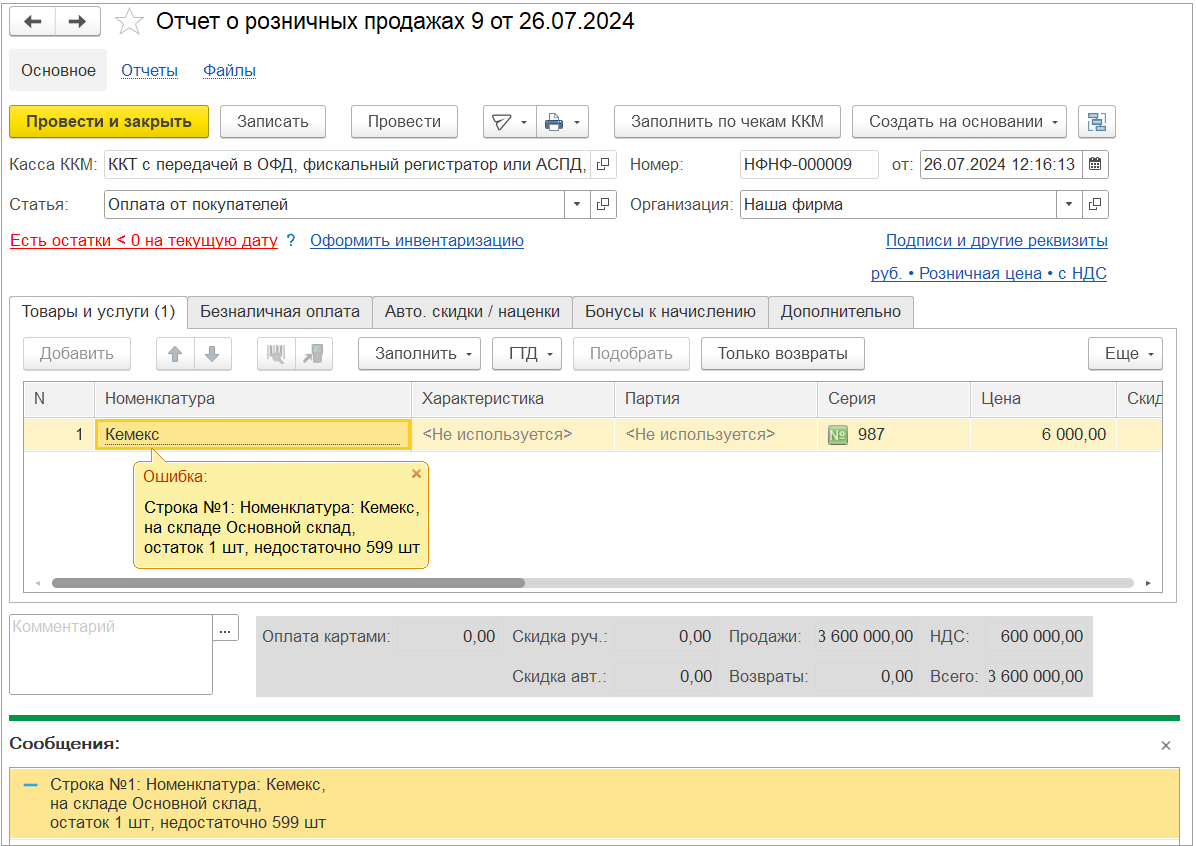Open the Статья field's open-form icon

[x=603, y=204]
